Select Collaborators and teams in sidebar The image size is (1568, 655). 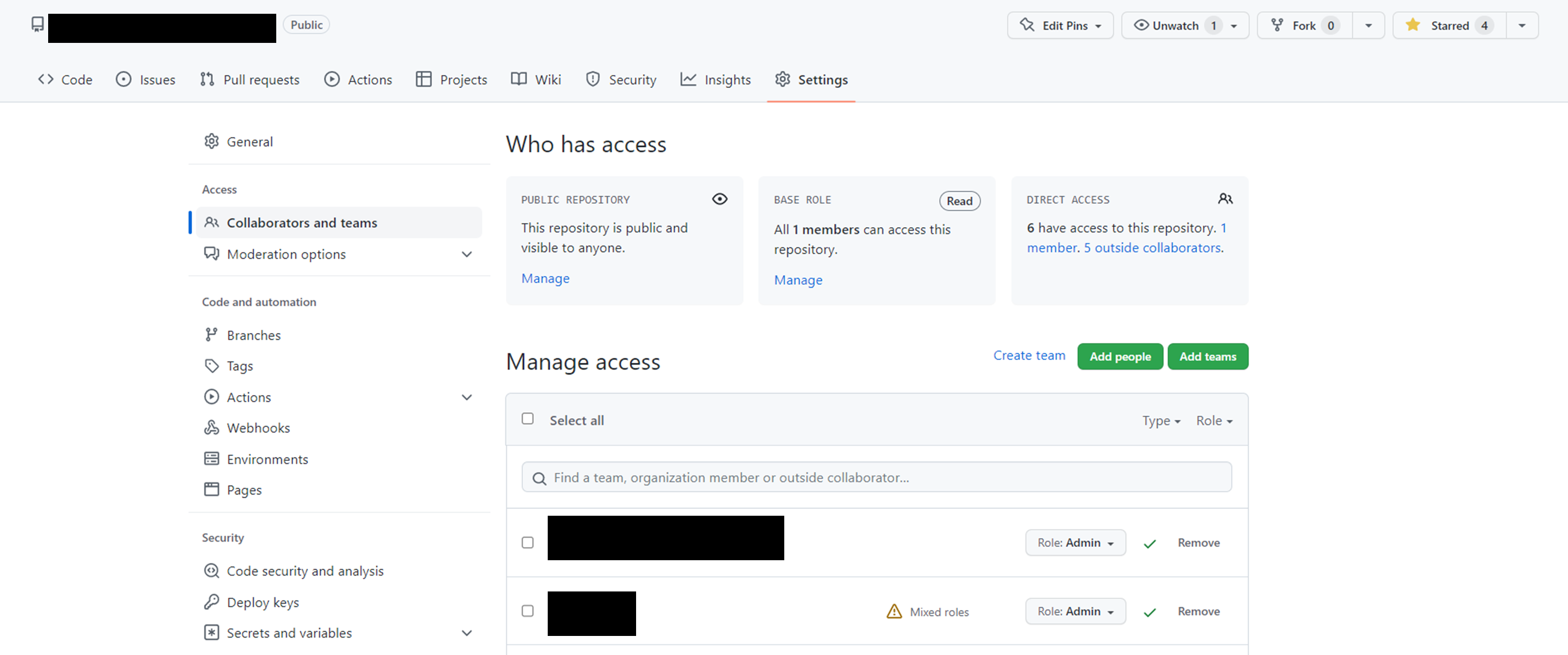tap(339, 222)
